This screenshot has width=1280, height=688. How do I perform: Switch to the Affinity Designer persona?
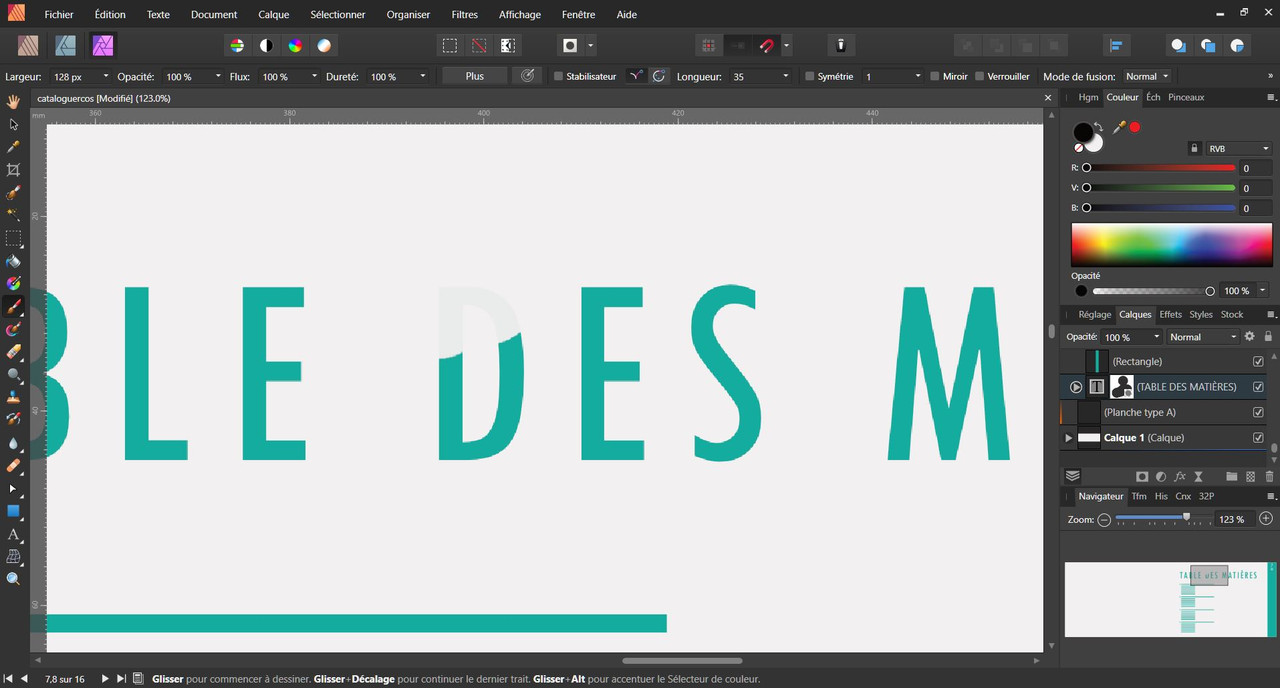click(65, 45)
